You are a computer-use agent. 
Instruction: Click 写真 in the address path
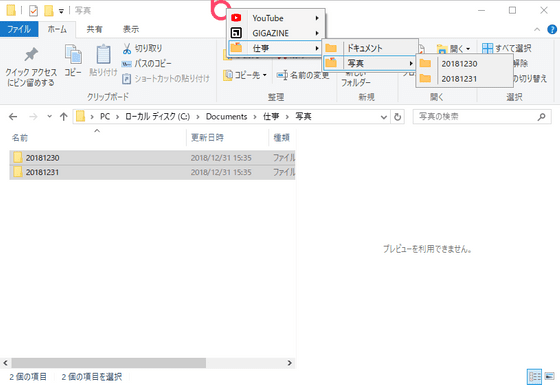point(303,116)
